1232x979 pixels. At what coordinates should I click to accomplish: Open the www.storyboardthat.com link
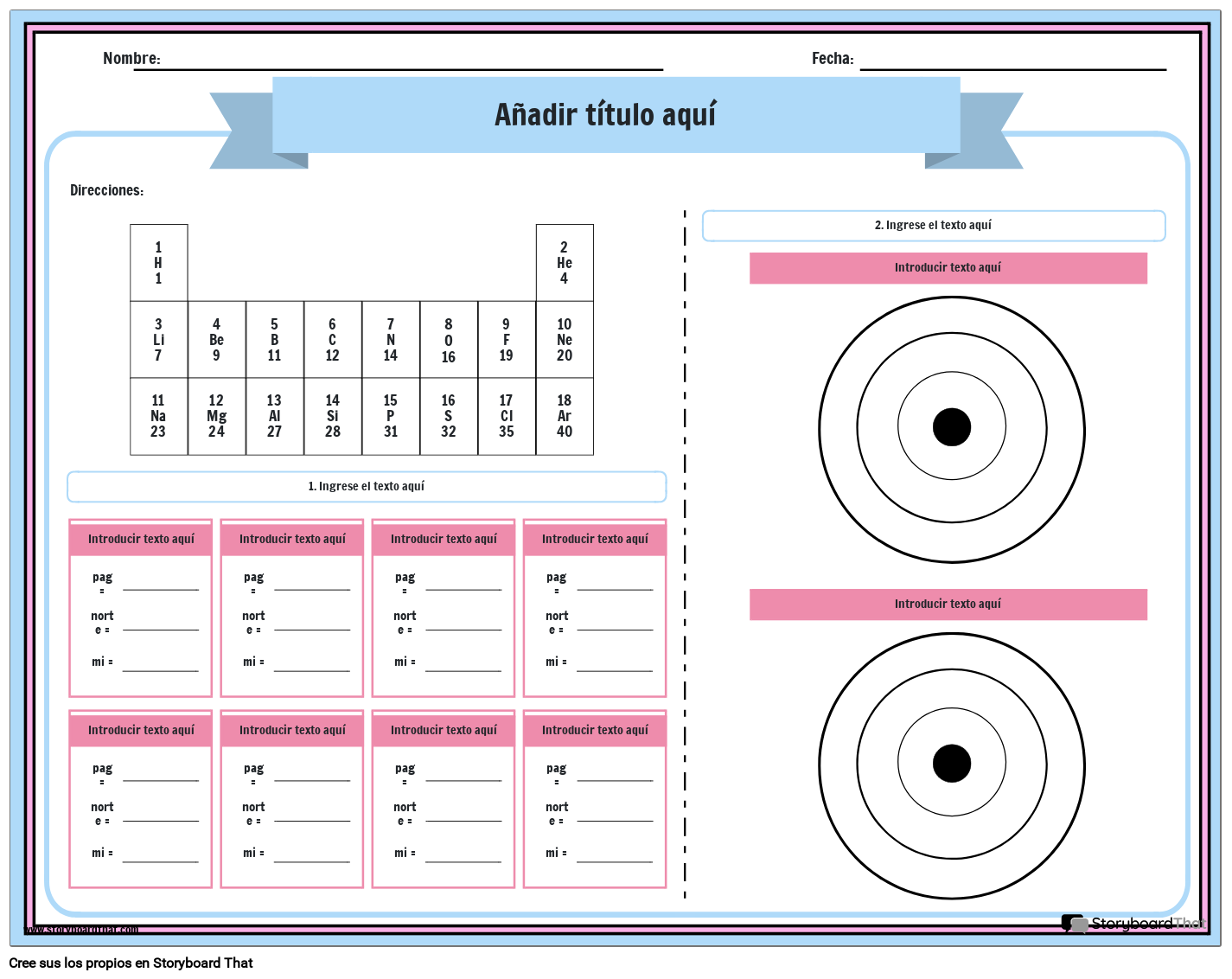coord(80,930)
